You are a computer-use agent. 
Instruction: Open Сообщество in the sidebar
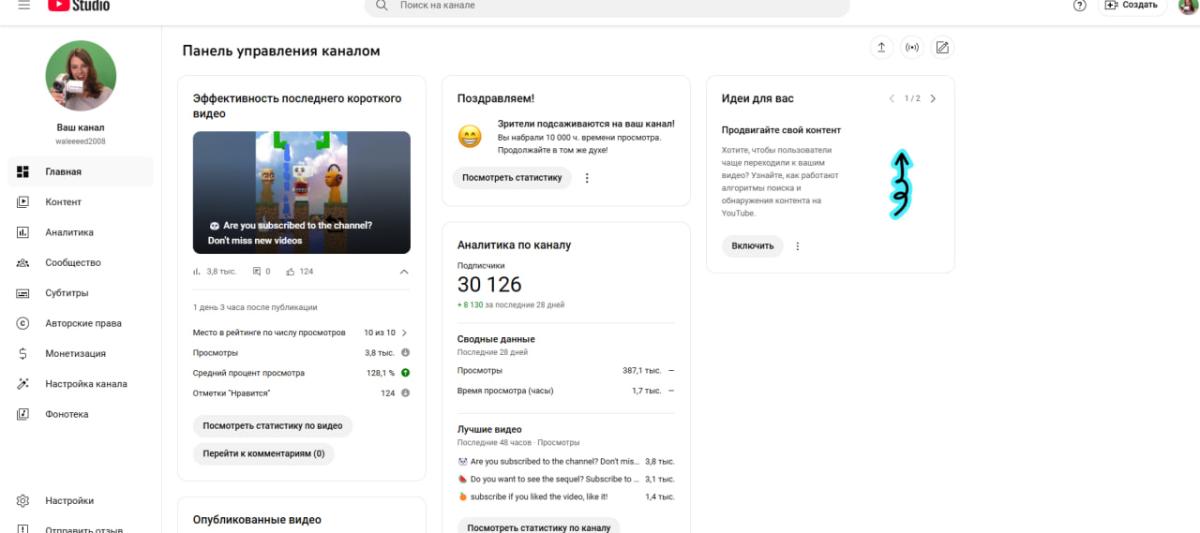click(x=80, y=262)
